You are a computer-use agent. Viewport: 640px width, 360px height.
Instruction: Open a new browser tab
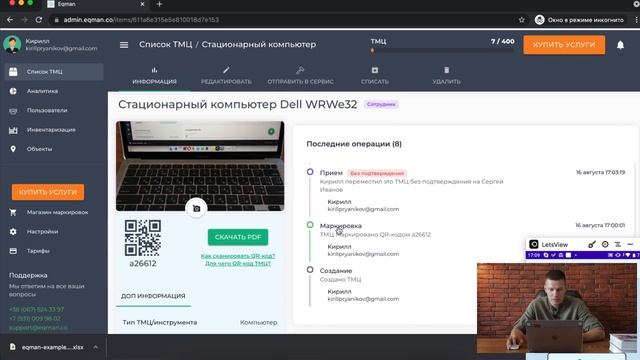(x=159, y=4)
